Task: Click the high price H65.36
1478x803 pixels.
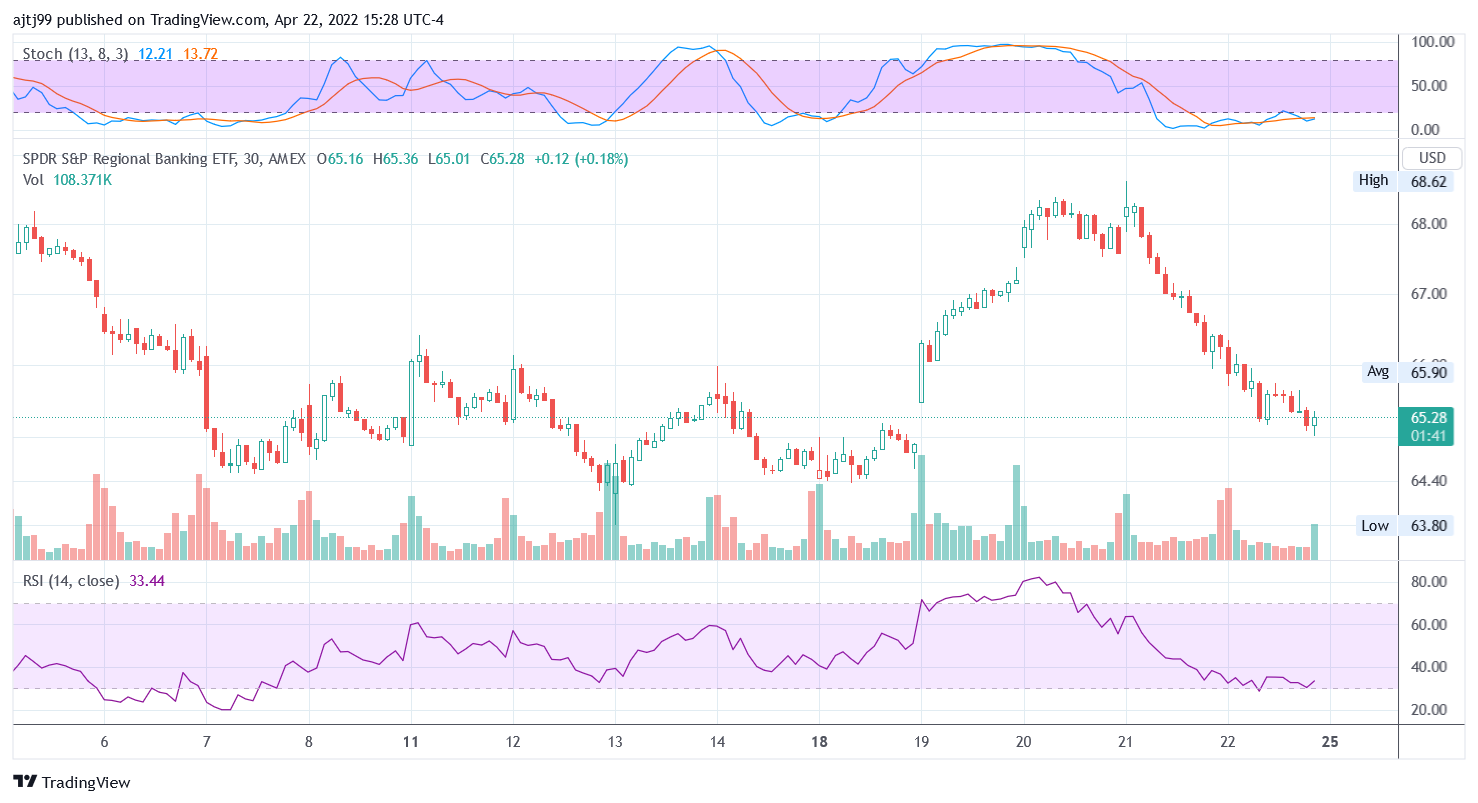Action: 396,158
